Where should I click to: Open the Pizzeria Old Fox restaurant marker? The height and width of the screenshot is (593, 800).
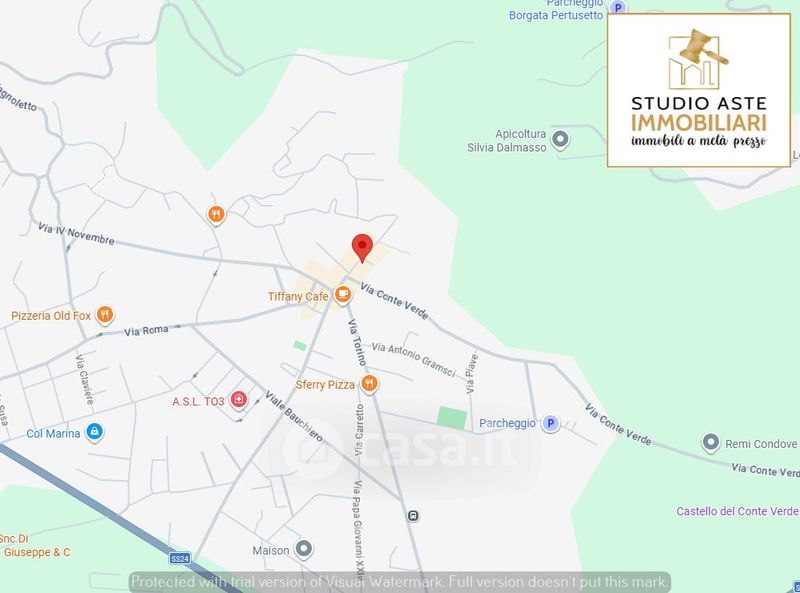(x=108, y=316)
